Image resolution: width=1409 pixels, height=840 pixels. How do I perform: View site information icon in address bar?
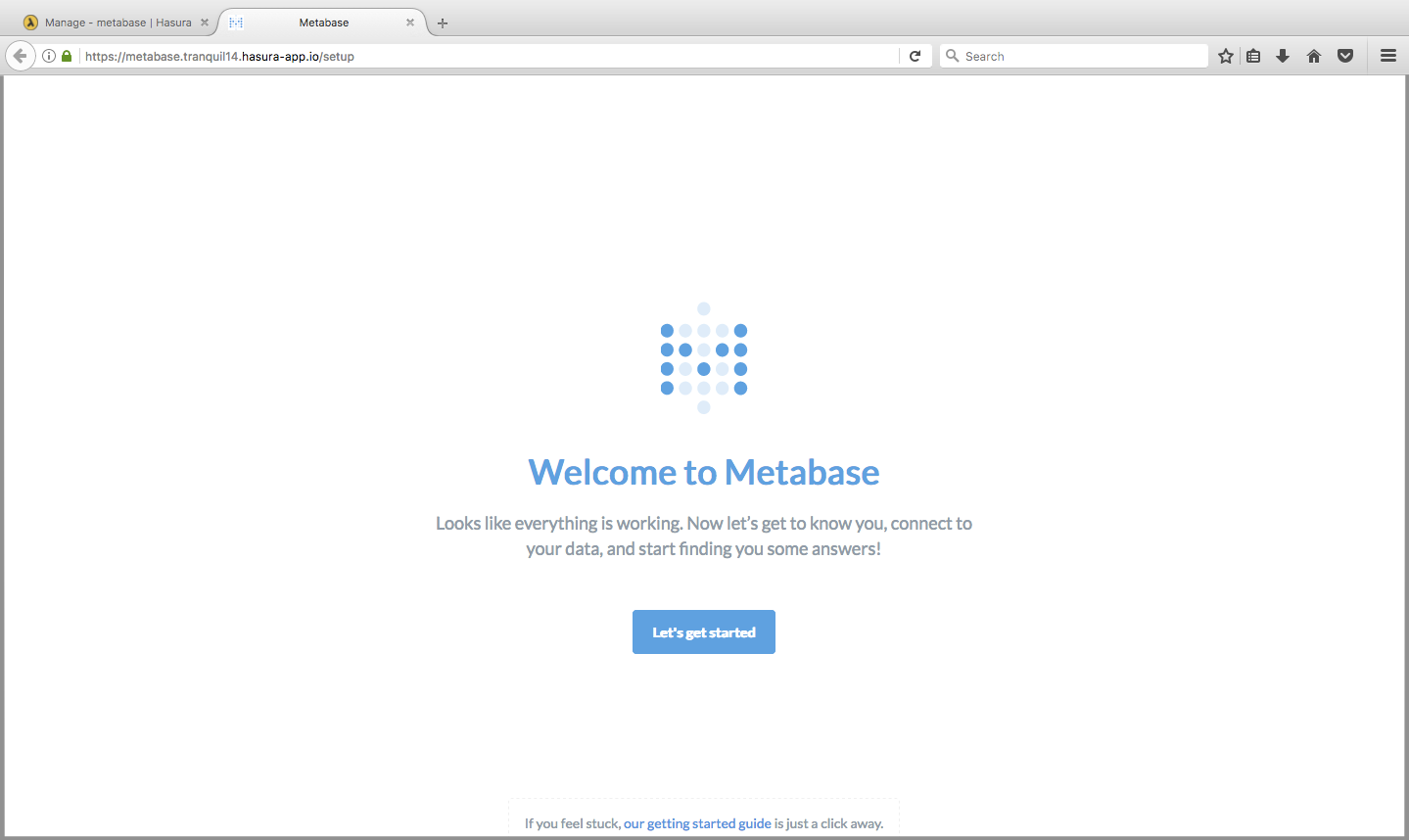click(48, 56)
